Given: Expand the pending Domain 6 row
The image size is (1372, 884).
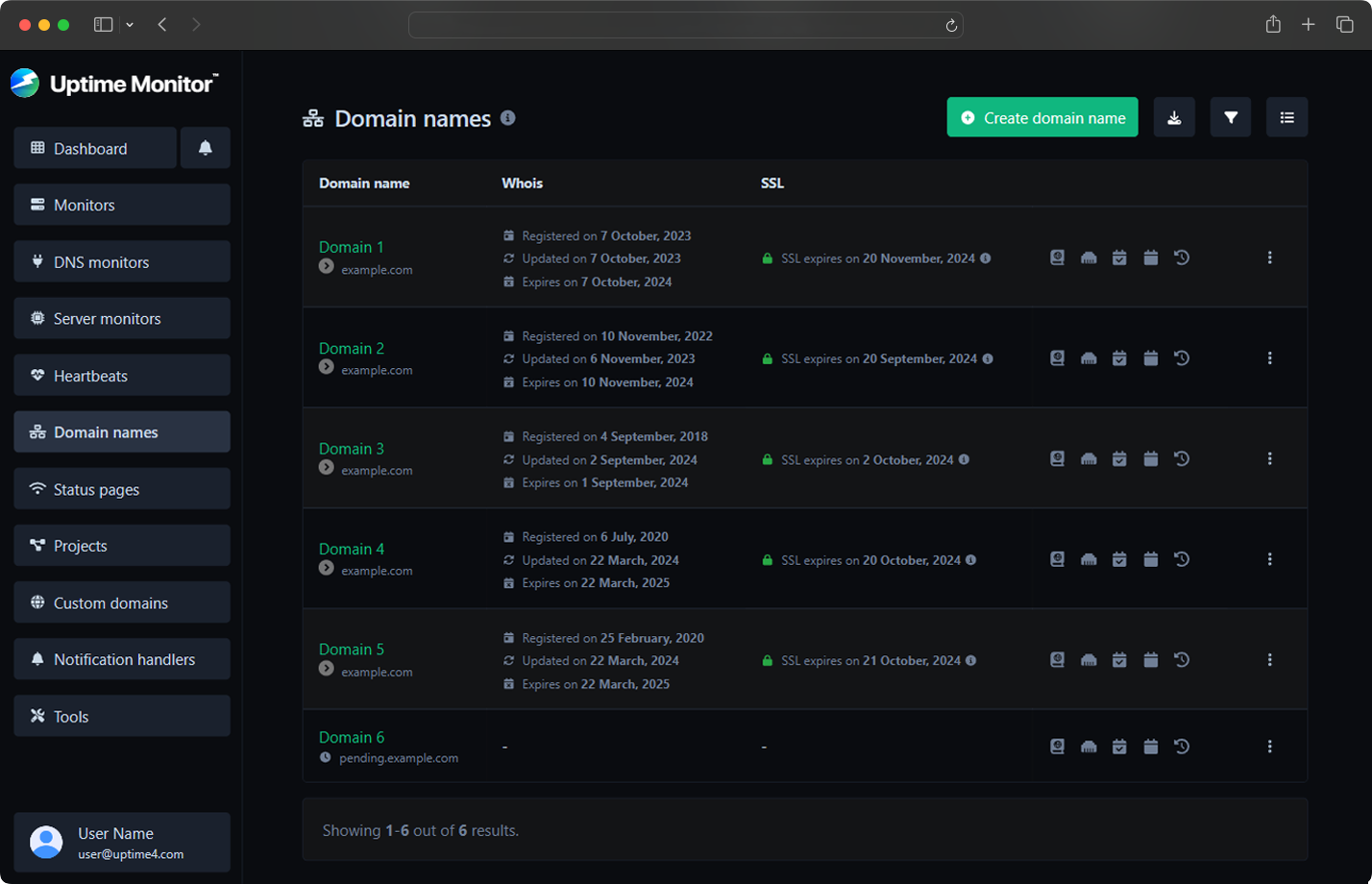Looking at the screenshot, I should tap(324, 757).
